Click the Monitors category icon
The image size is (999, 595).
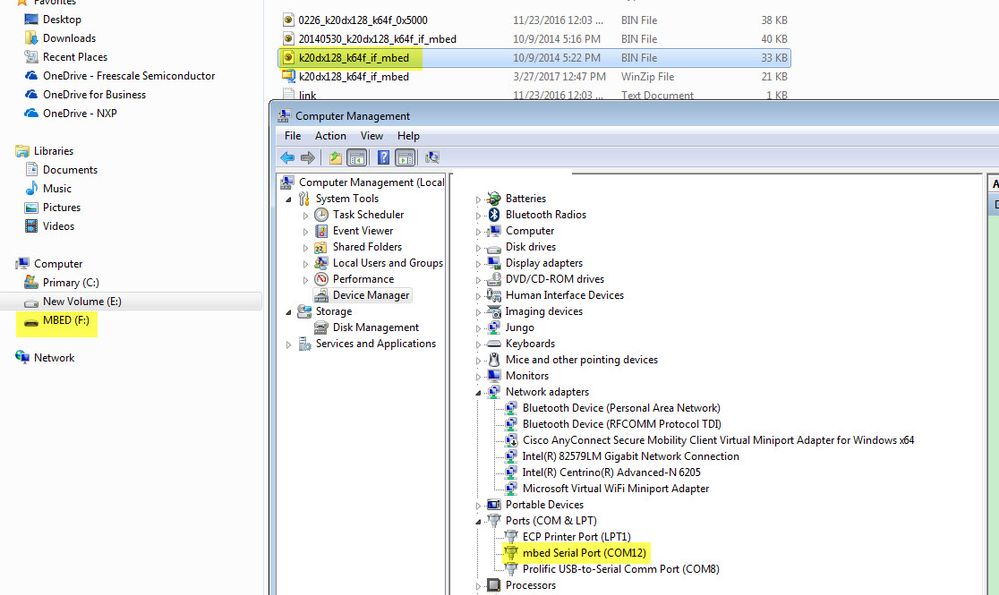click(493, 376)
